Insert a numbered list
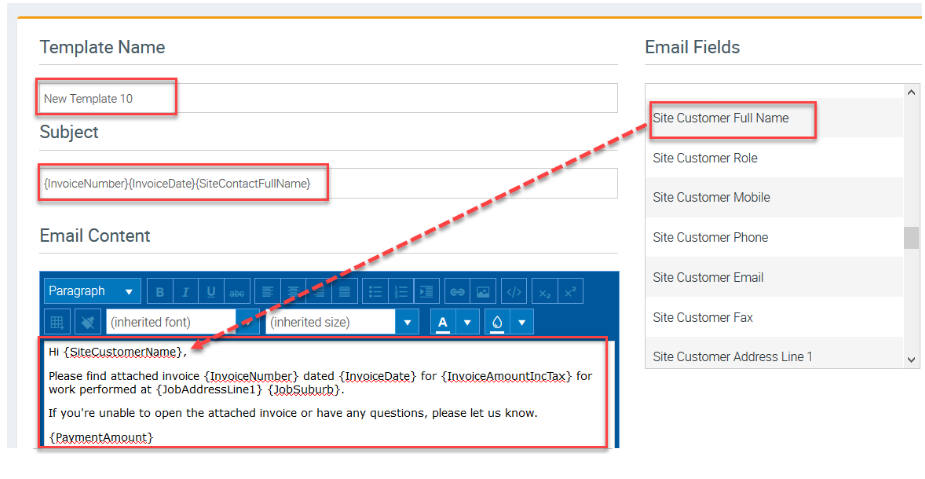Image resolution: width=925 pixels, height=479 pixels. click(x=402, y=292)
